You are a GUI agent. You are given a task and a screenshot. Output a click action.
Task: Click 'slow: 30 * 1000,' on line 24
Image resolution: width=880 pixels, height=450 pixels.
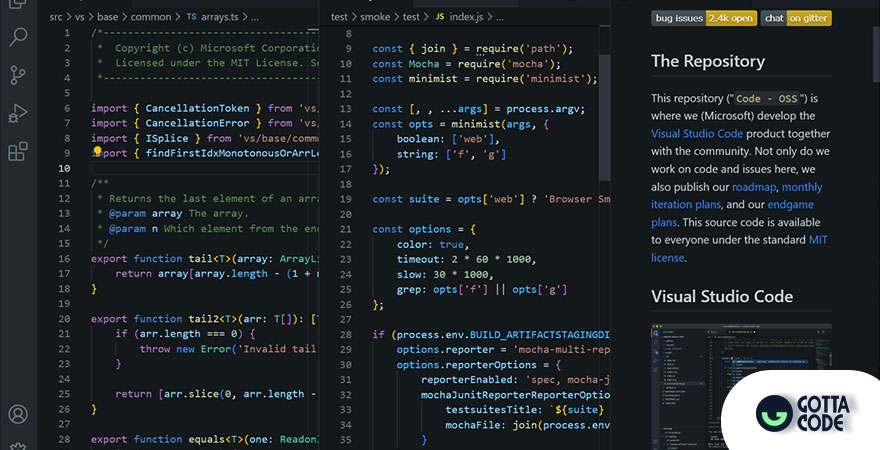(445, 274)
